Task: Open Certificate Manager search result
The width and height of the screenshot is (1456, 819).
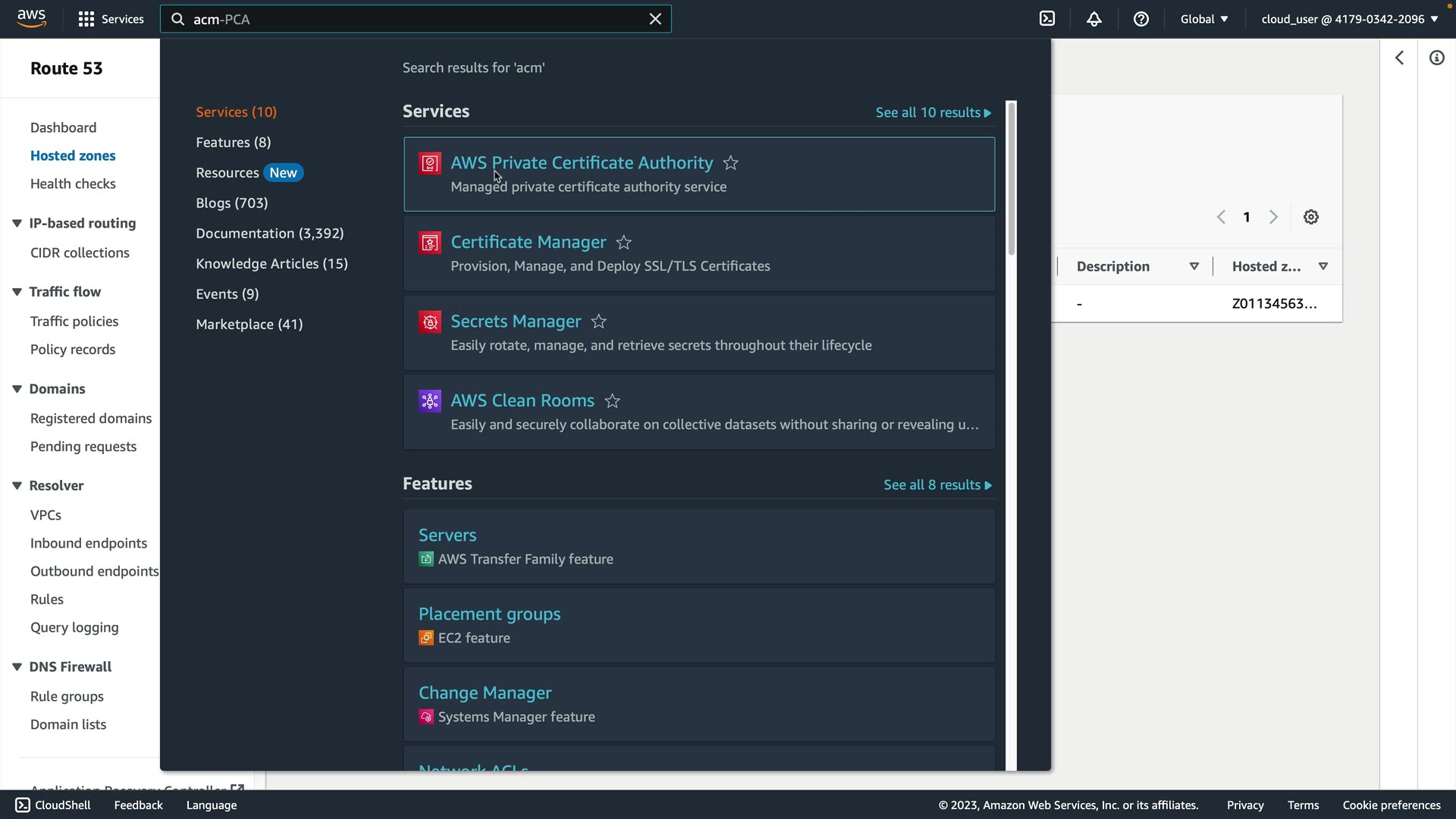Action: [x=528, y=242]
